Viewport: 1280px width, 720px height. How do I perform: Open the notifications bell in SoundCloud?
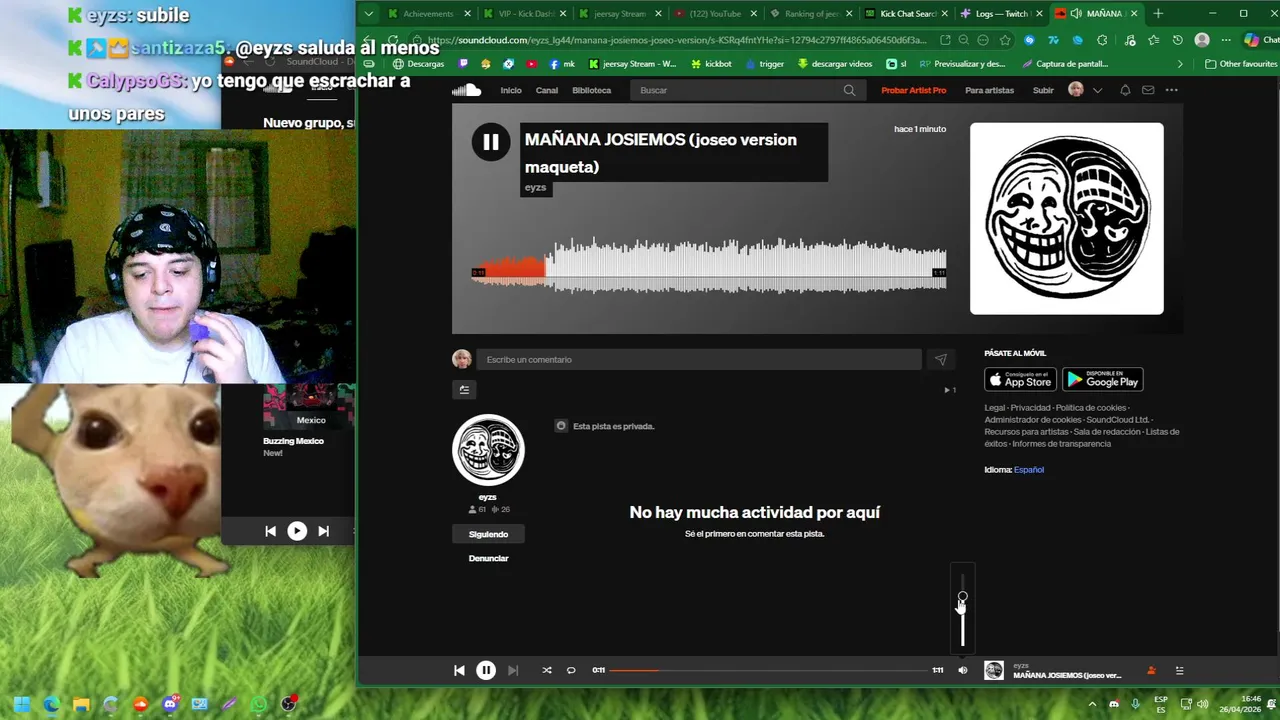[x=1125, y=90]
